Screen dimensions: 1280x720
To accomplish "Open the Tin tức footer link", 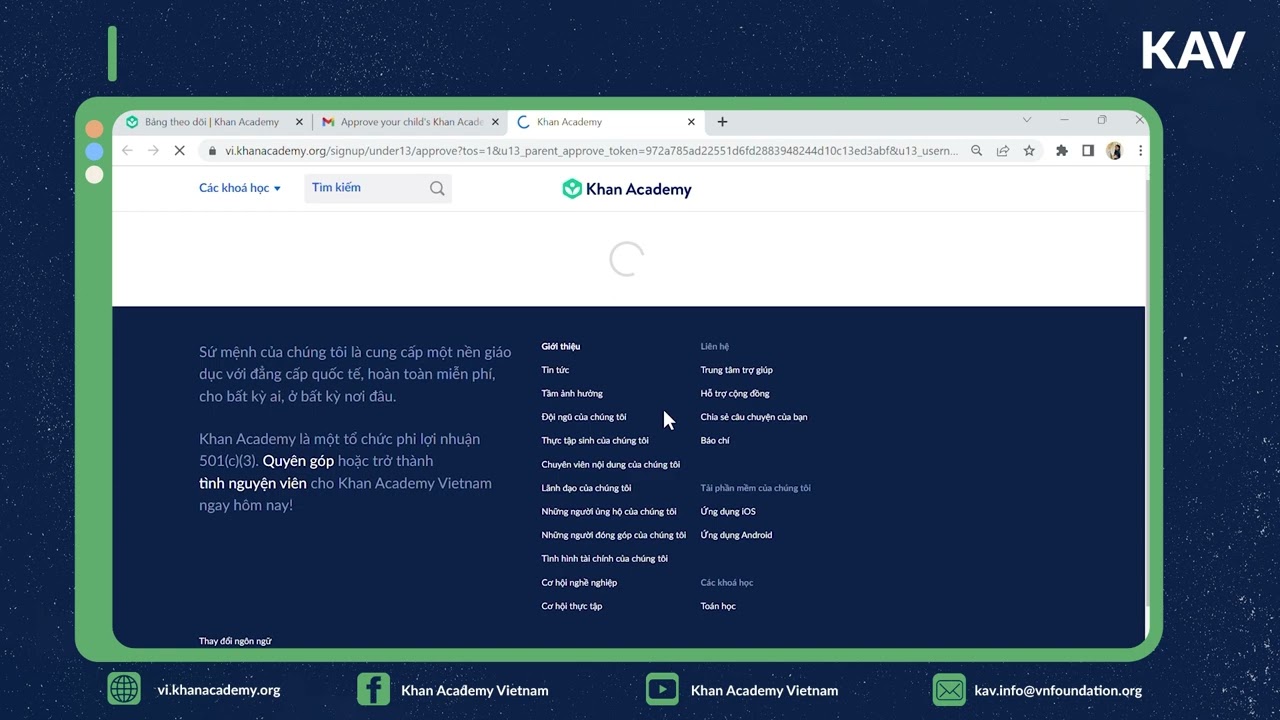I will (x=555, y=370).
